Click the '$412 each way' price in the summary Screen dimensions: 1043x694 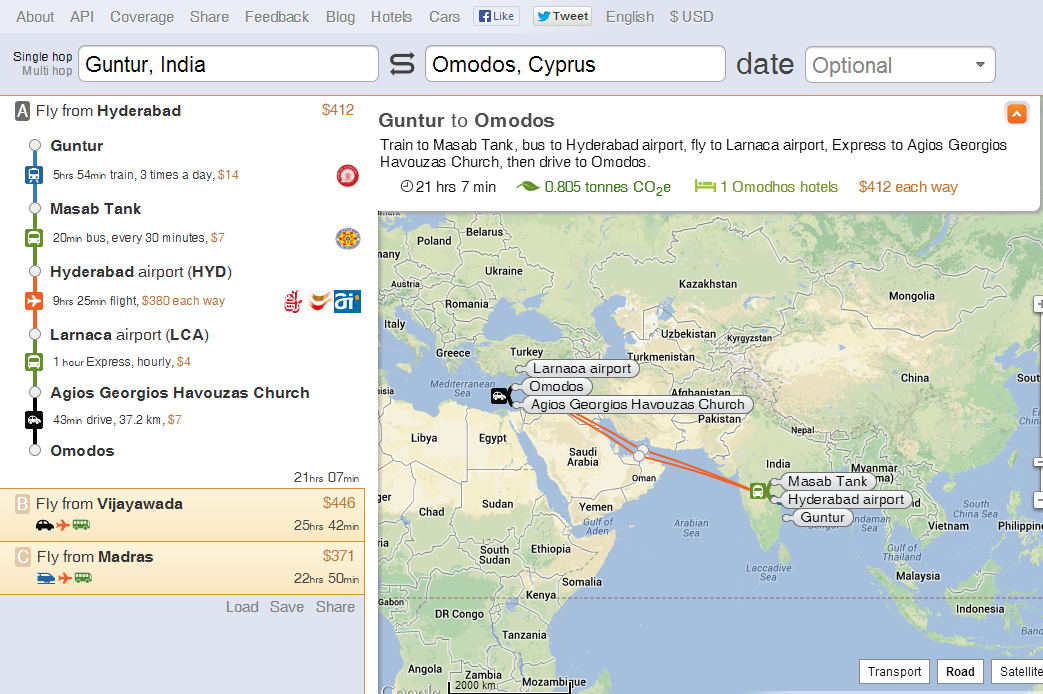(908, 187)
